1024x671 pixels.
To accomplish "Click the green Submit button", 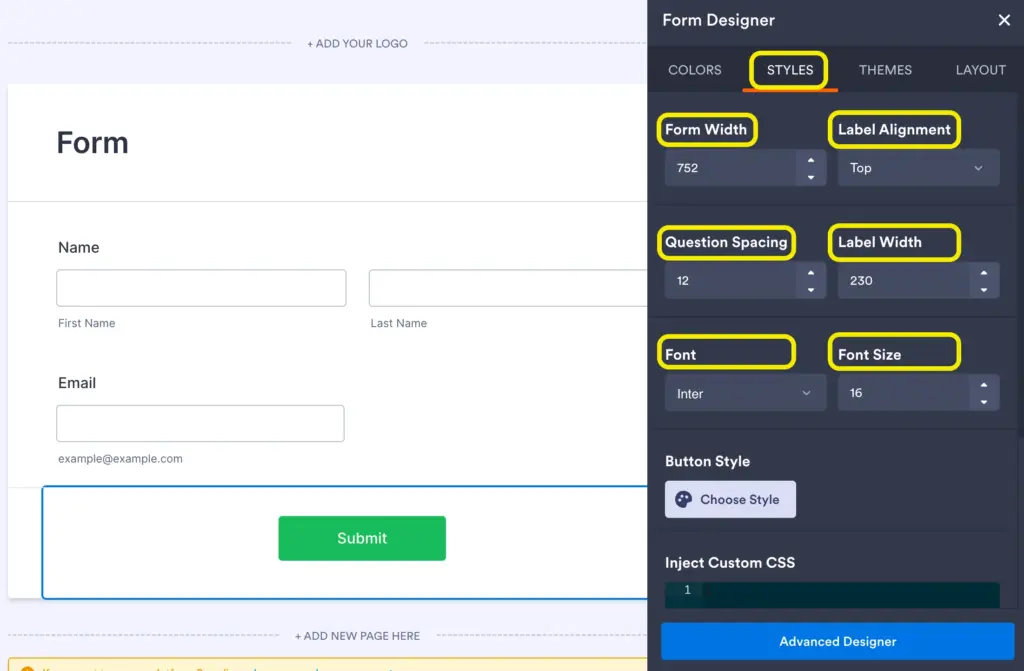I will [x=362, y=537].
